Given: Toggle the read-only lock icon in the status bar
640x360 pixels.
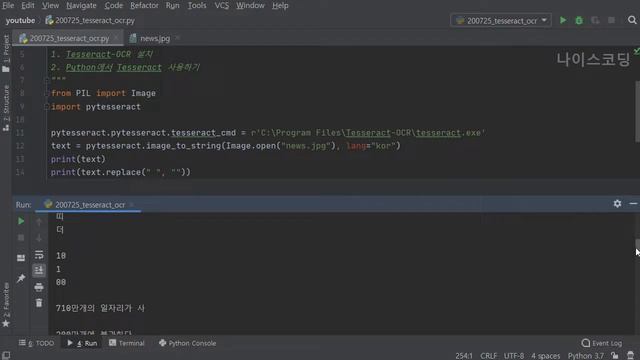Looking at the screenshot, I should 614,356.
